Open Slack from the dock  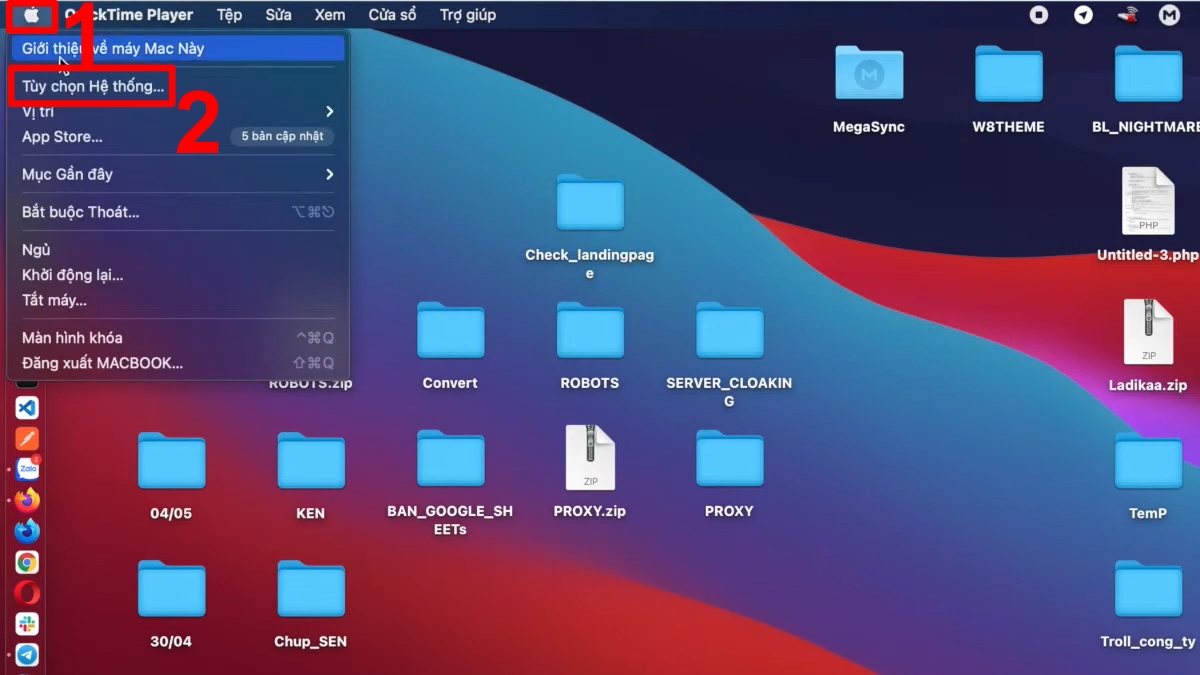[27, 624]
